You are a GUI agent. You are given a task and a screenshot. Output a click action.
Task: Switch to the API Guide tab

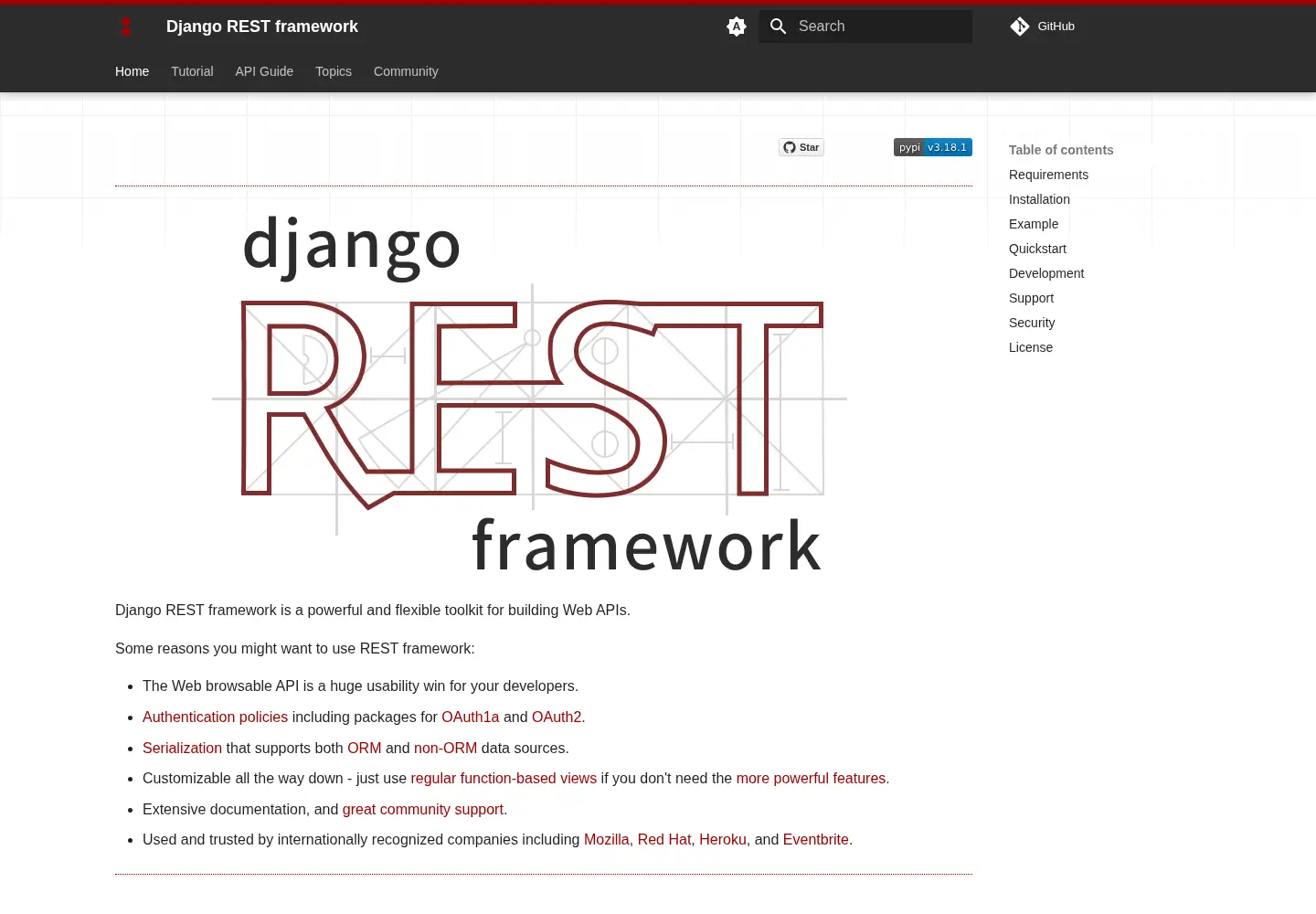tap(264, 71)
